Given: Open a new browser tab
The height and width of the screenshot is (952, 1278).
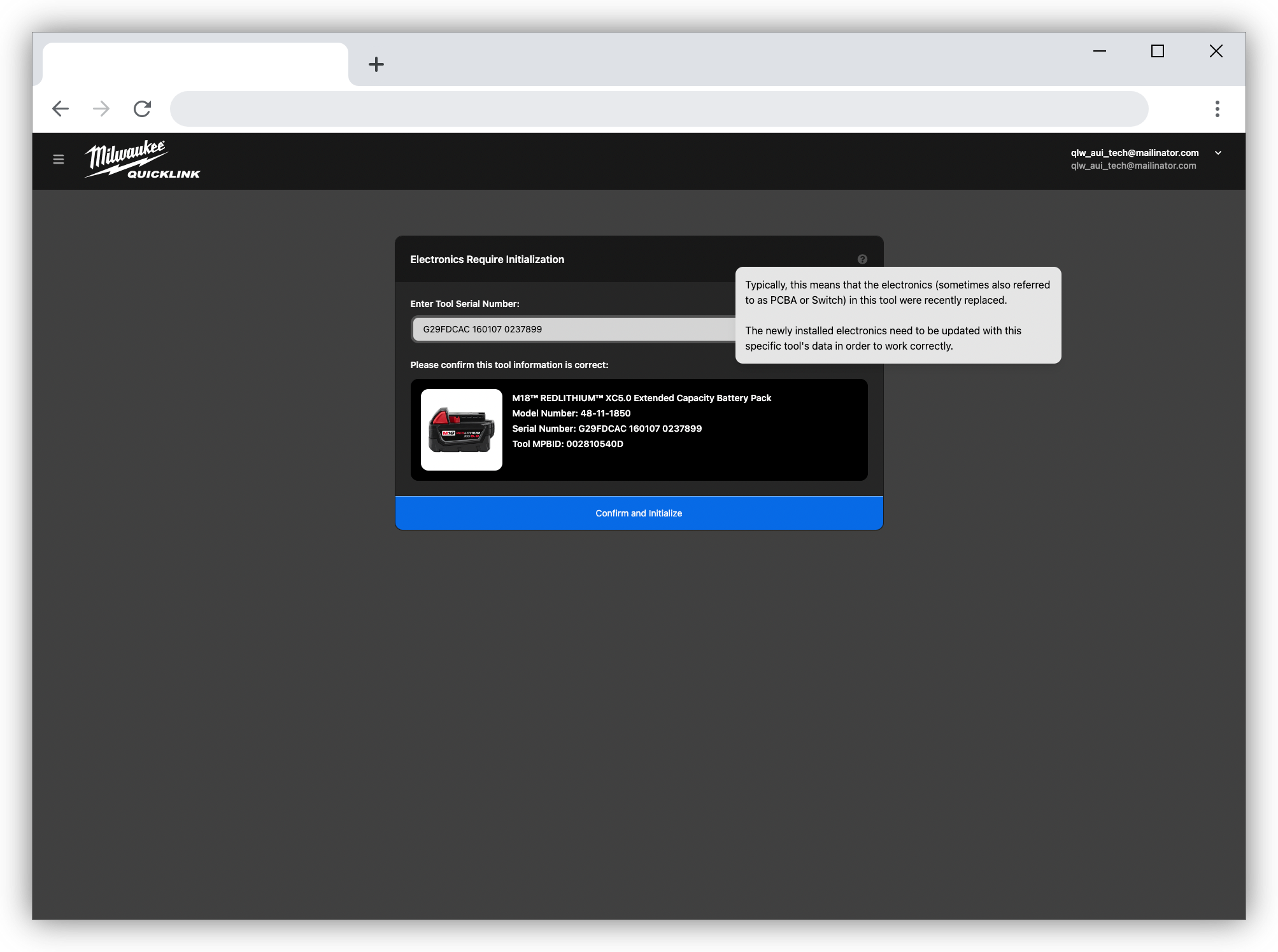Looking at the screenshot, I should click(x=376, y=64).
